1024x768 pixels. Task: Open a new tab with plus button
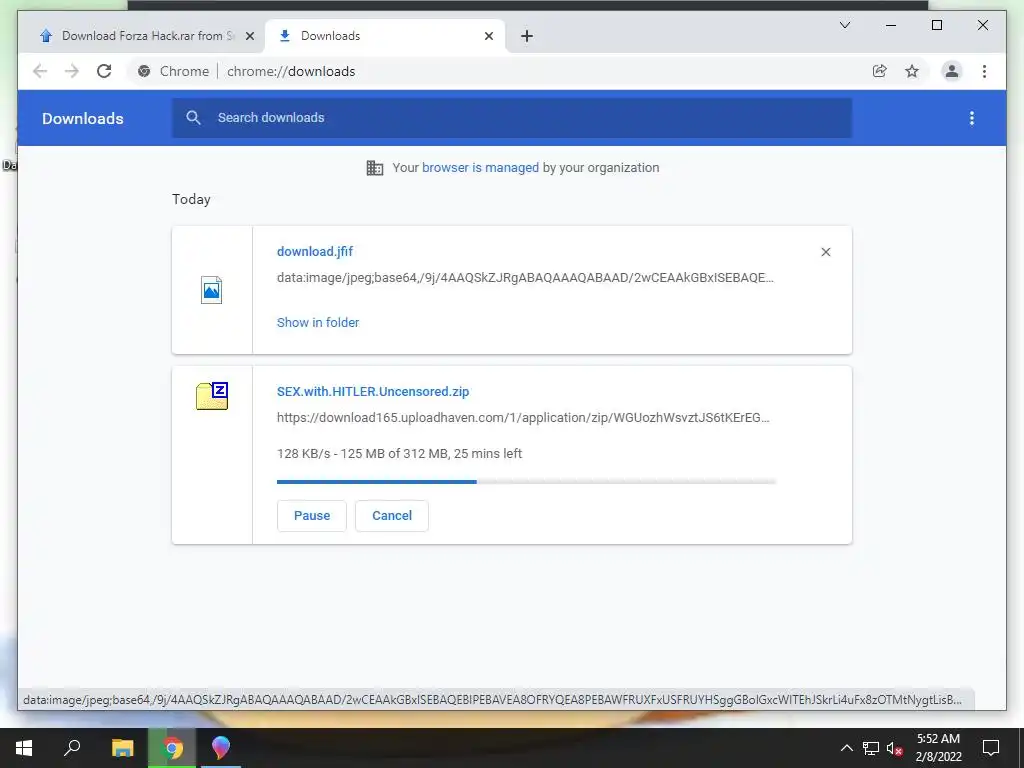pos(527,37)
